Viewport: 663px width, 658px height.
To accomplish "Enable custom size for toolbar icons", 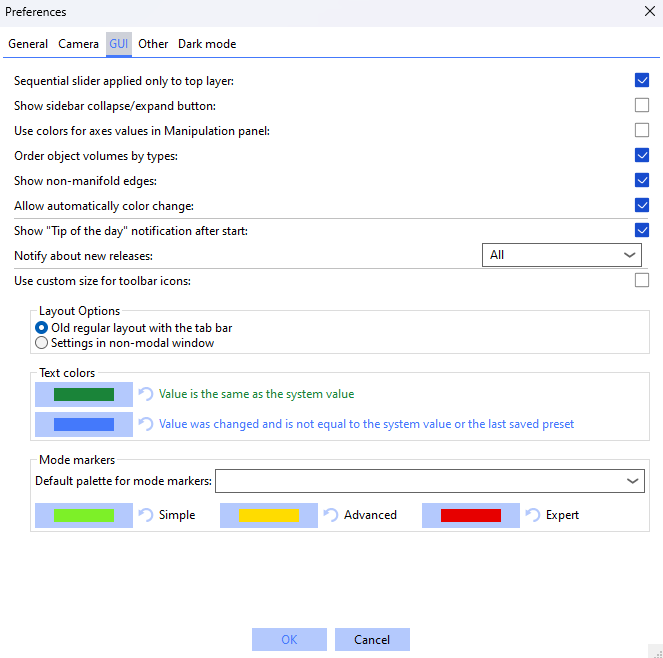I will pyautogui.click(x=642, y=280).
